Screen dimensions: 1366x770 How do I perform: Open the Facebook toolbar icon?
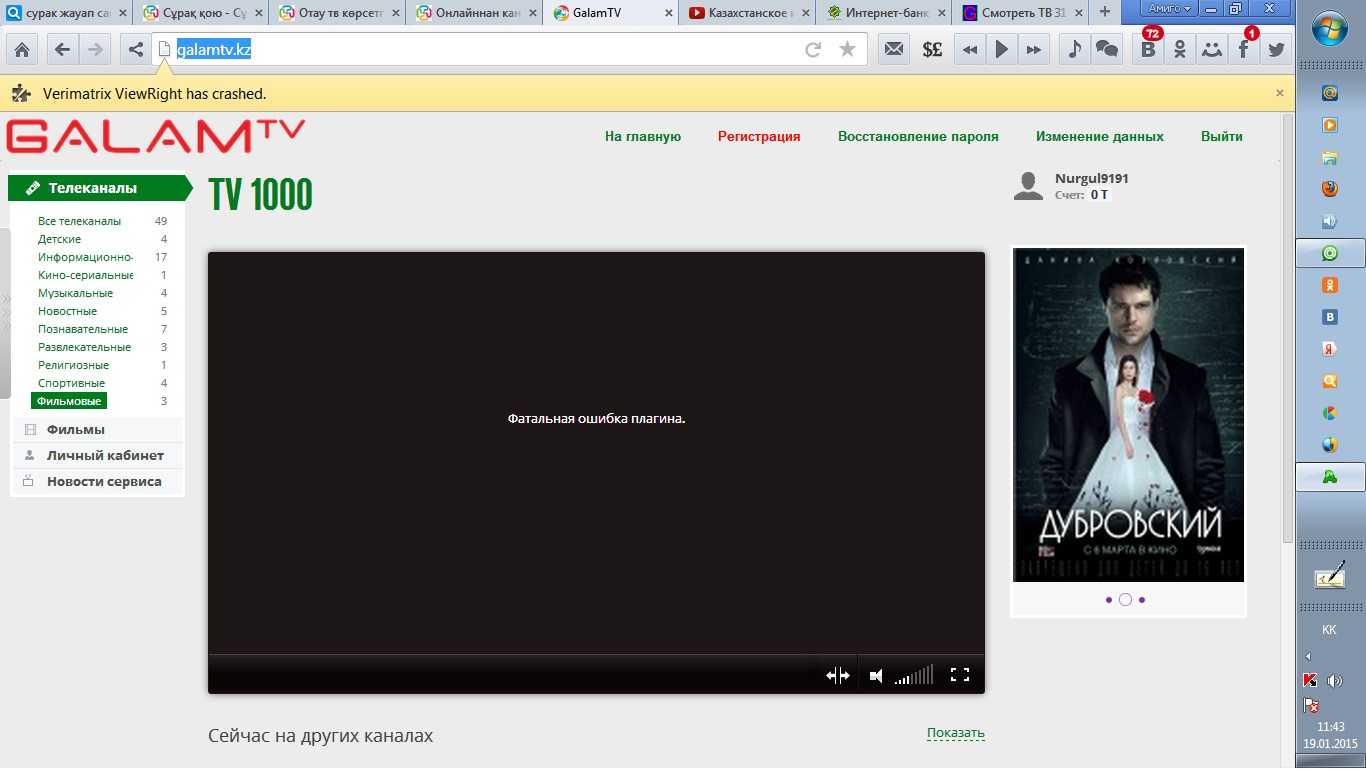pyautogui.click(x=1243, y=49)
